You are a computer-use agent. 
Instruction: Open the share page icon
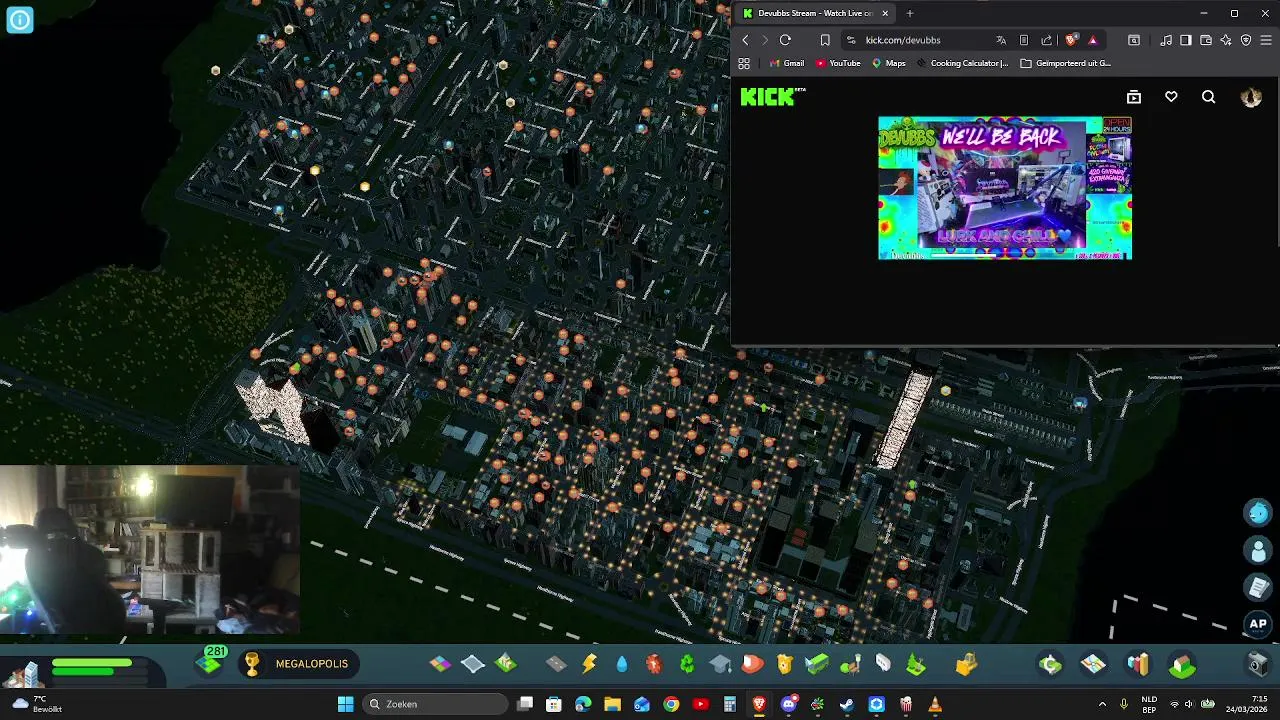[1047, 40]
